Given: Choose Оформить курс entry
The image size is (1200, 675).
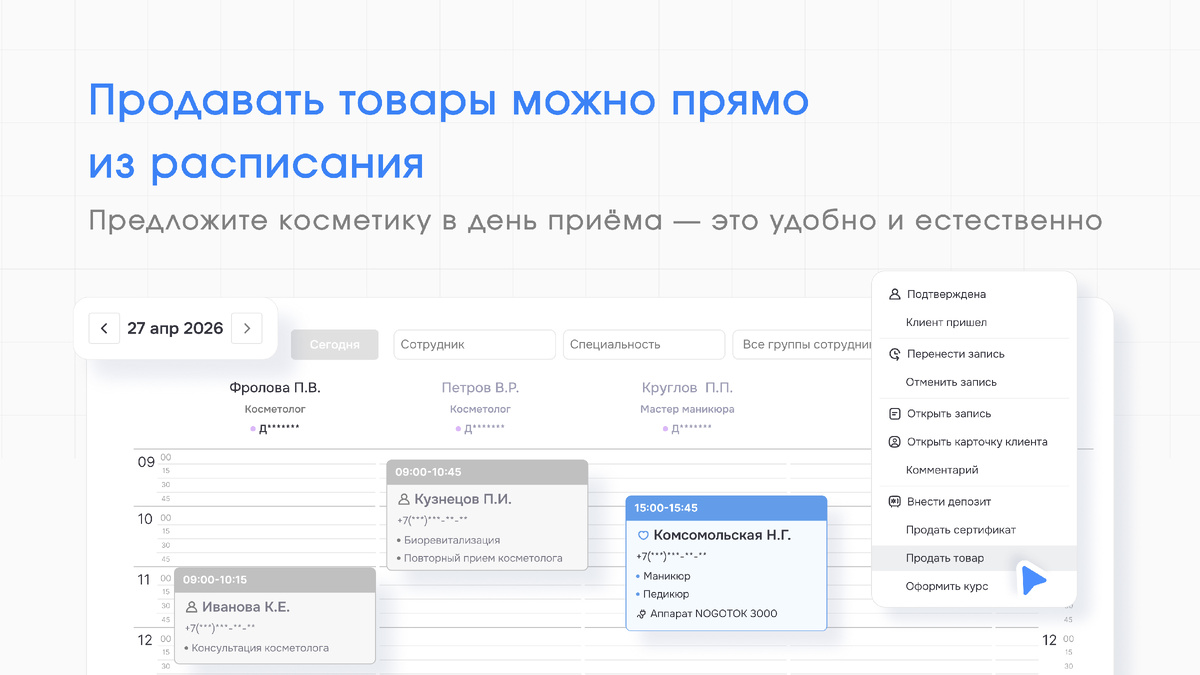Looking at the screenshot, I should point(947,586).
